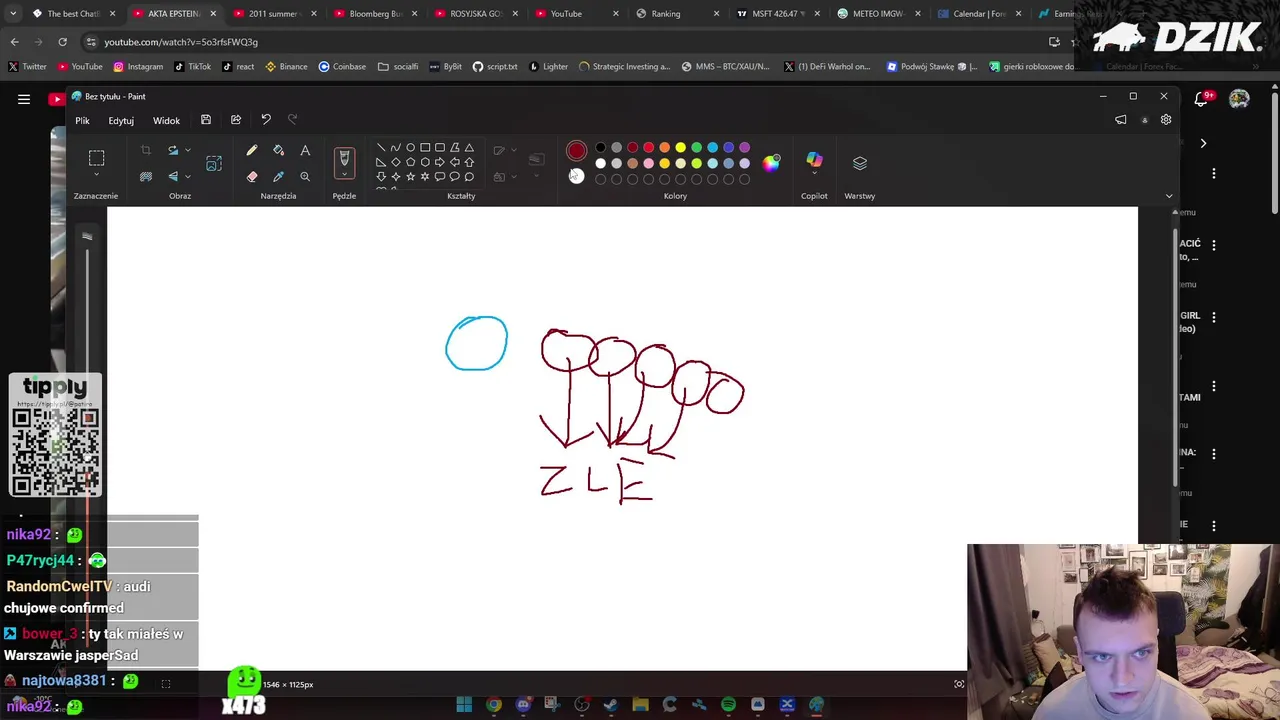
Task: Click the flip image icon in Obraz
Action: tap(173, 176)
